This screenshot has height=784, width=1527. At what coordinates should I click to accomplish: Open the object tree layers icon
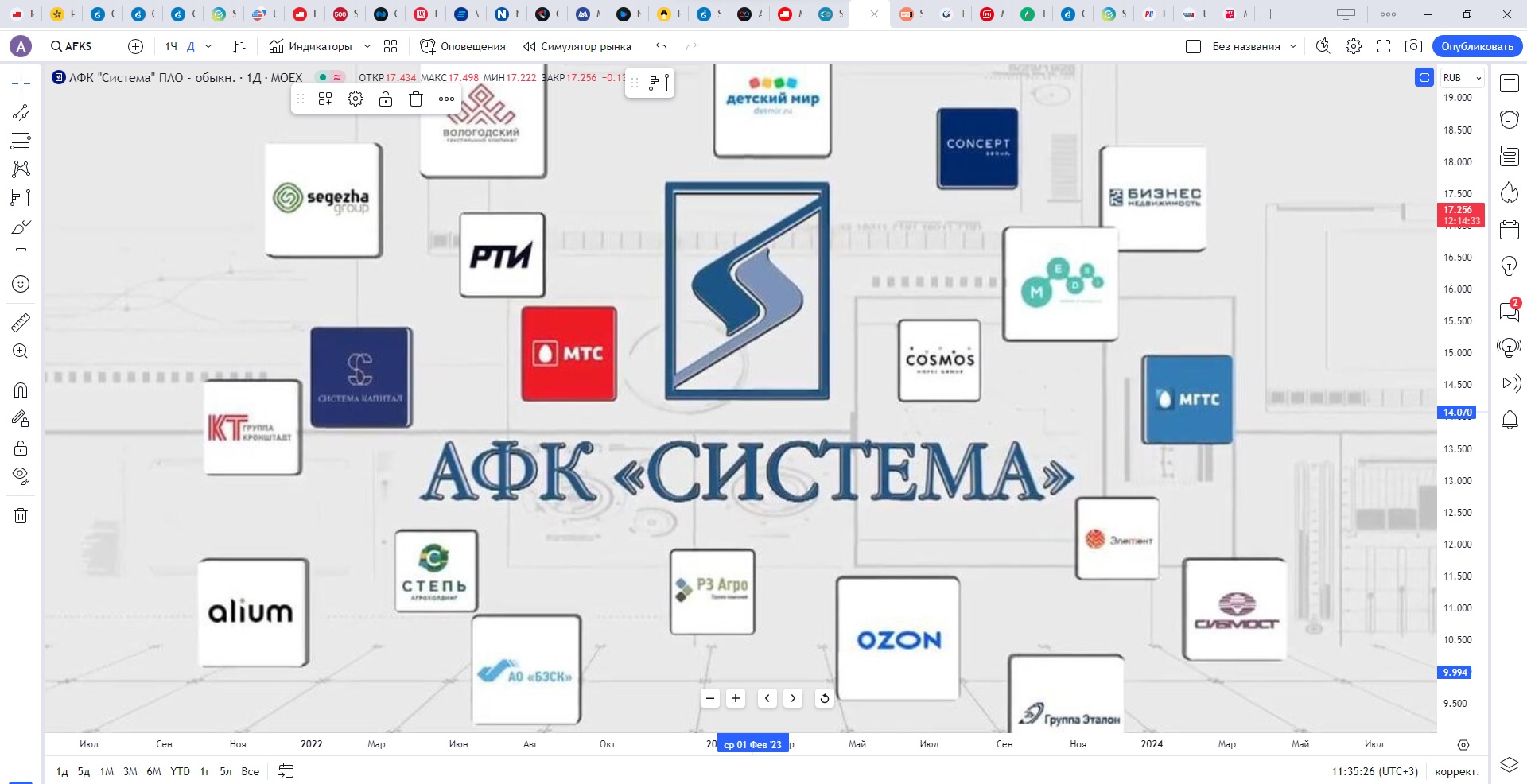pos(1510,765)
